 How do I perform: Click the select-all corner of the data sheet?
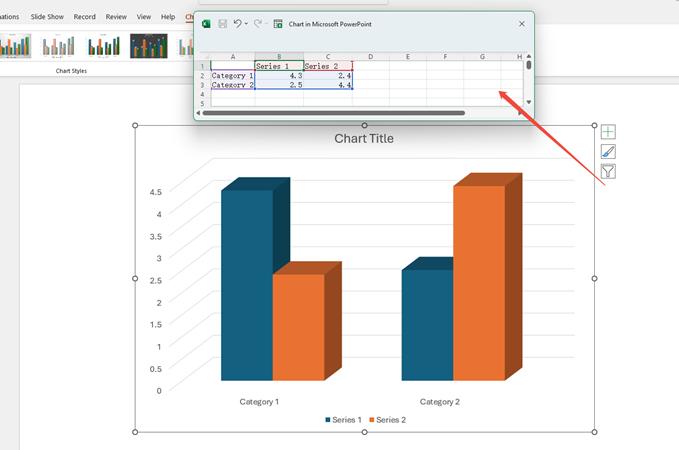coord(205,57)
